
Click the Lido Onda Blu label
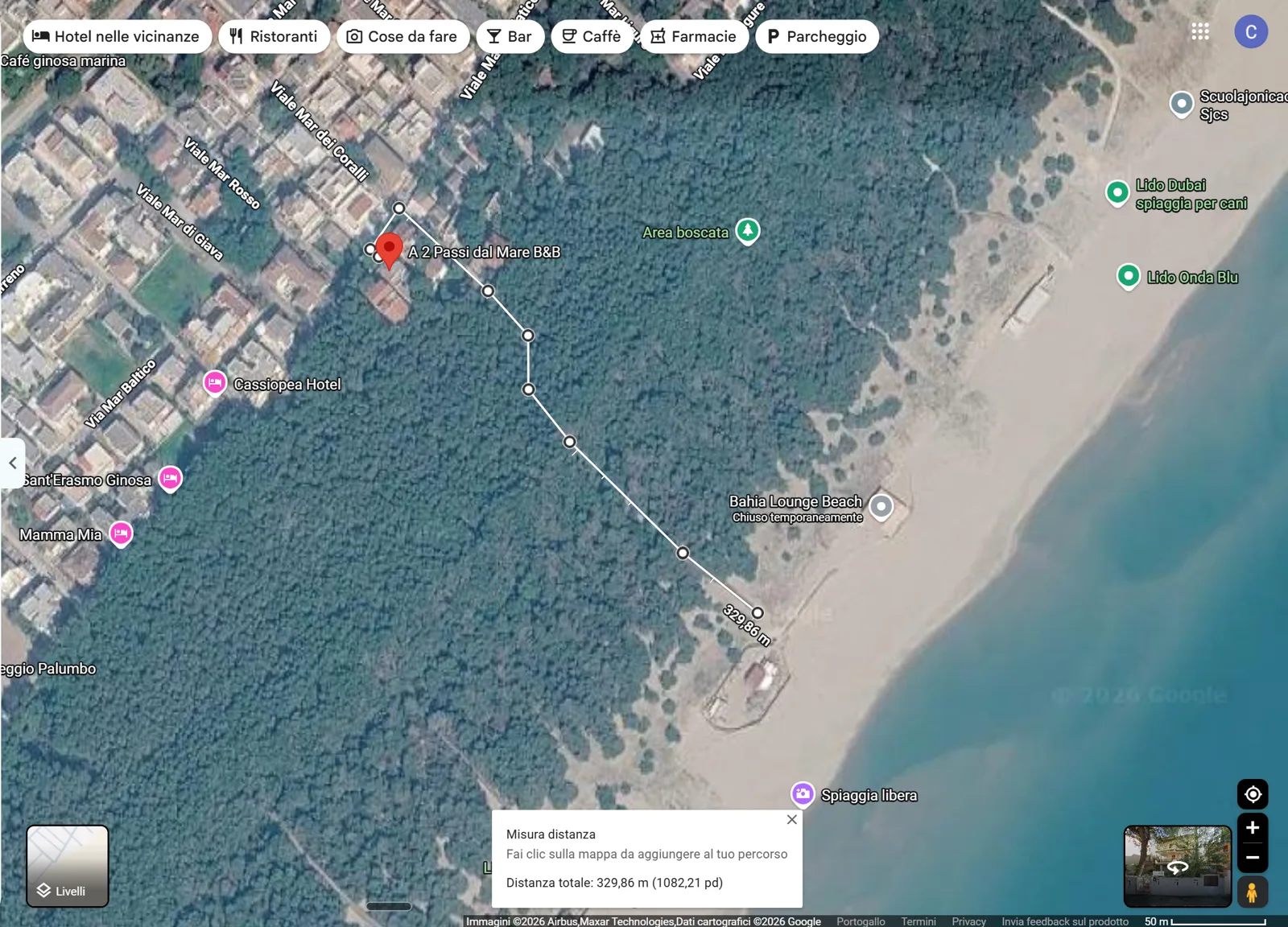coord(1192,278)
